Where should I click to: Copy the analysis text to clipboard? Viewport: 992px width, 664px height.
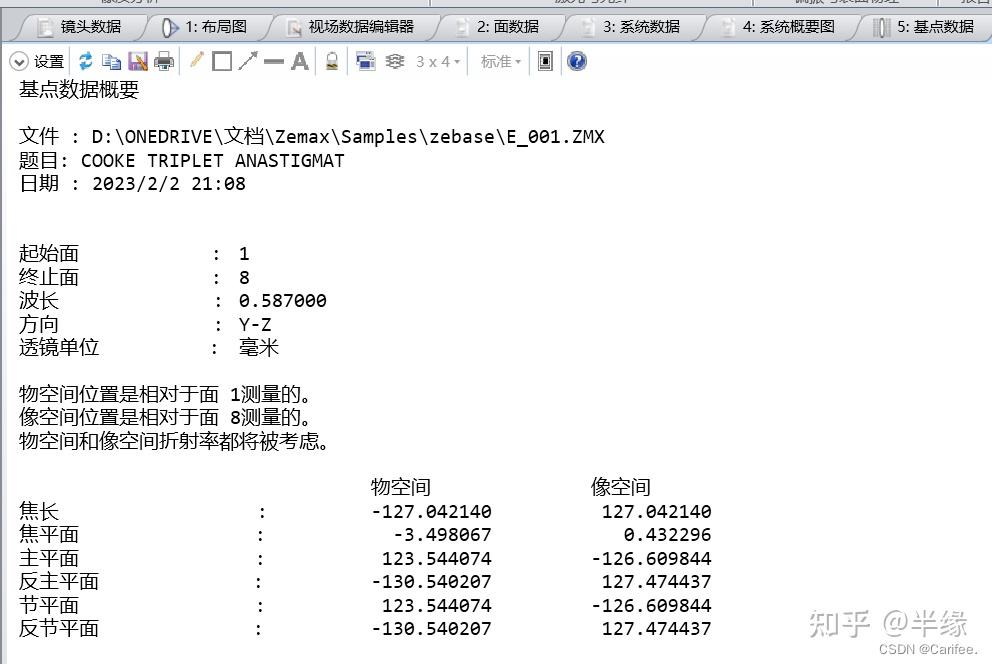point(112,61)
